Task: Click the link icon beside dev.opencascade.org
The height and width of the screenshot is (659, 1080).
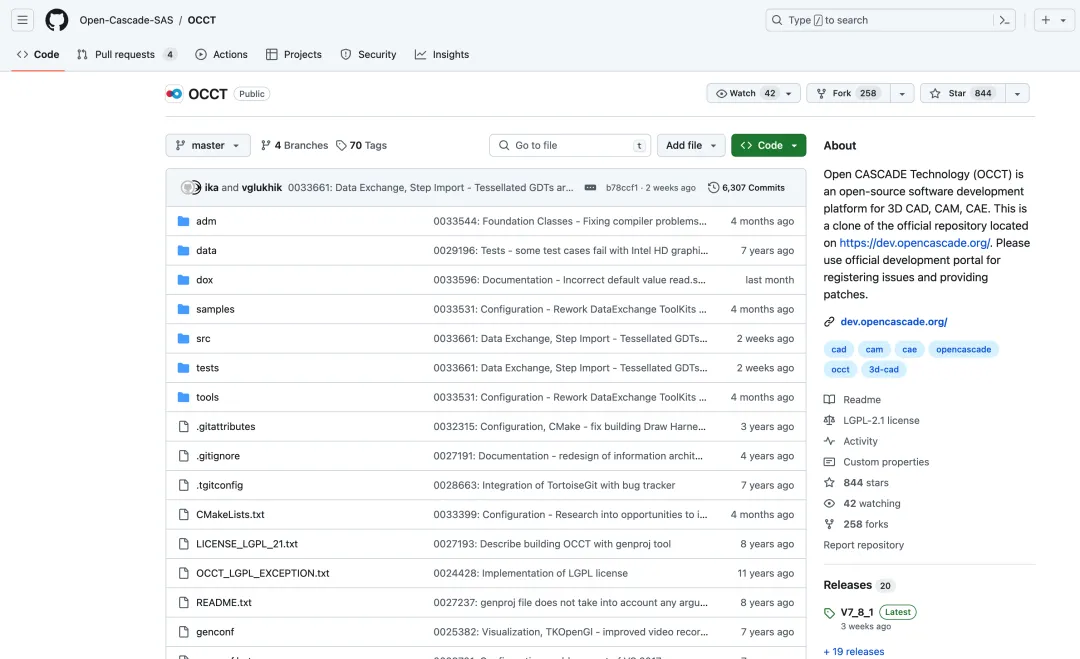Action: [829, 322]
